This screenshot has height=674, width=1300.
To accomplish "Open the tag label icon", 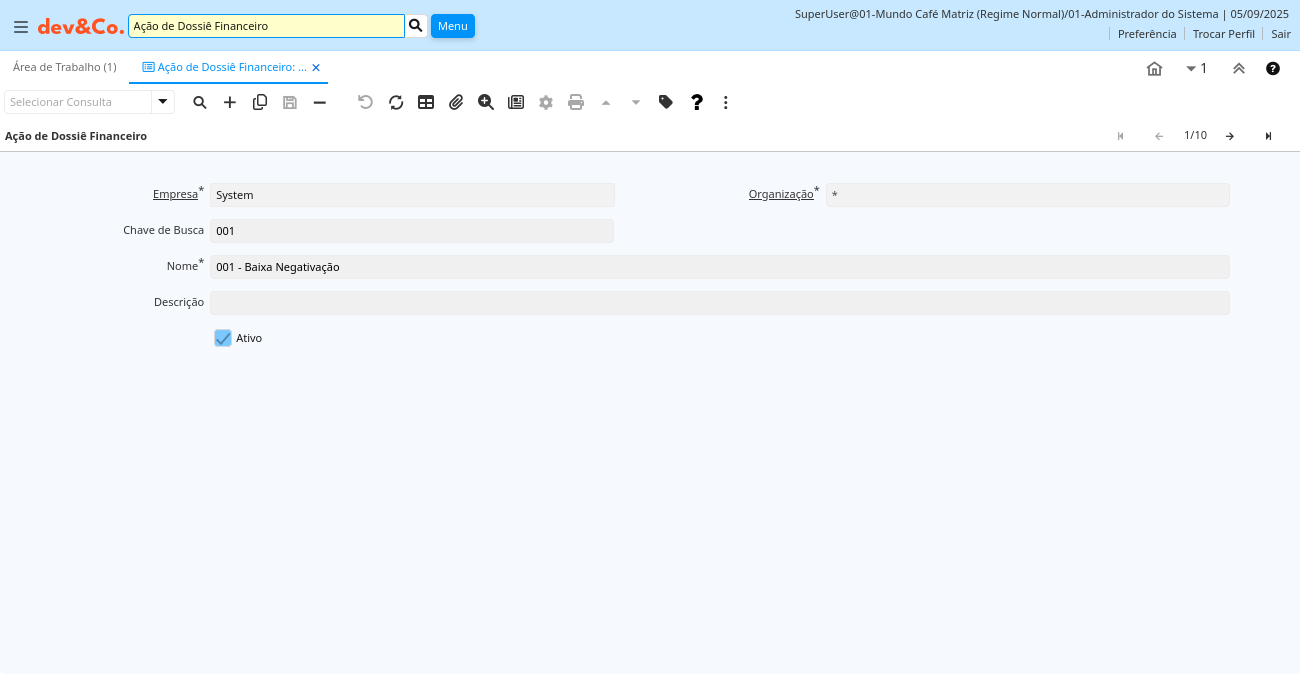I will pos(666,102).
